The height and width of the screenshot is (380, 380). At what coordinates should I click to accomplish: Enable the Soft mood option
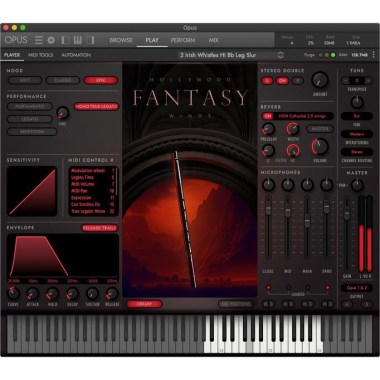pos(25,80)
